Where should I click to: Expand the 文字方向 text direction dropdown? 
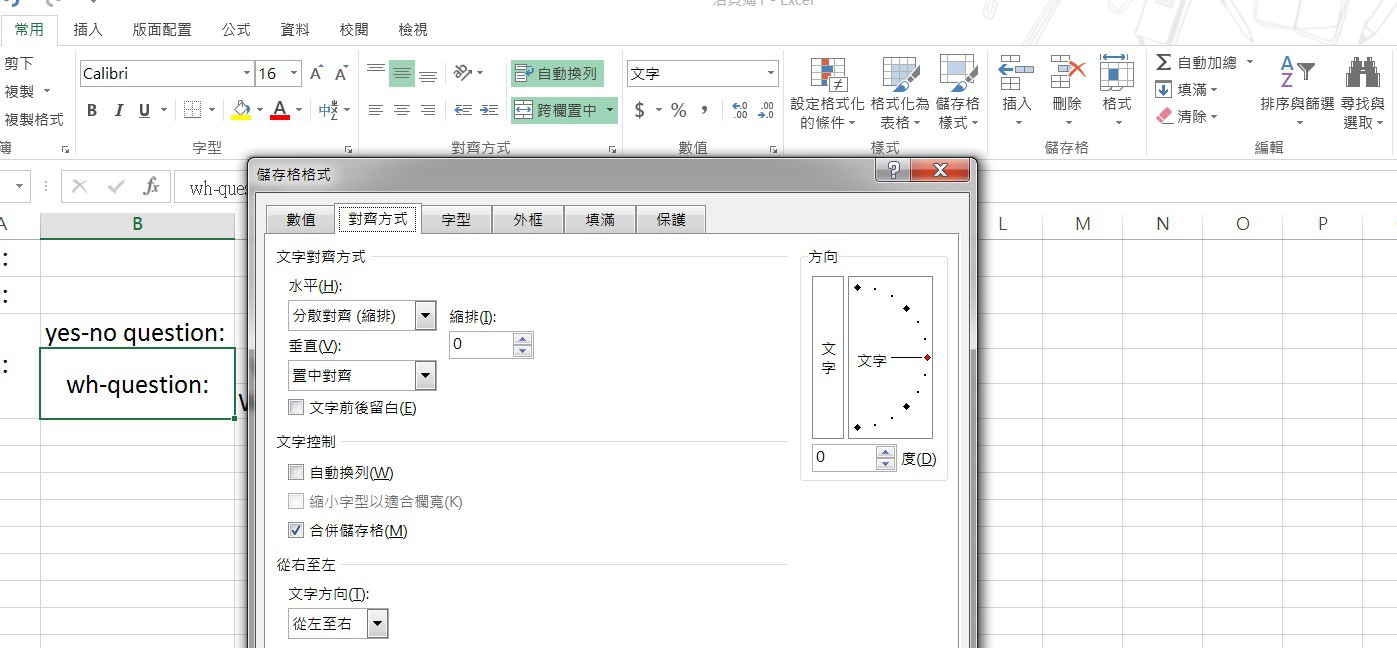pyautogui.click(x=377, y=624)
